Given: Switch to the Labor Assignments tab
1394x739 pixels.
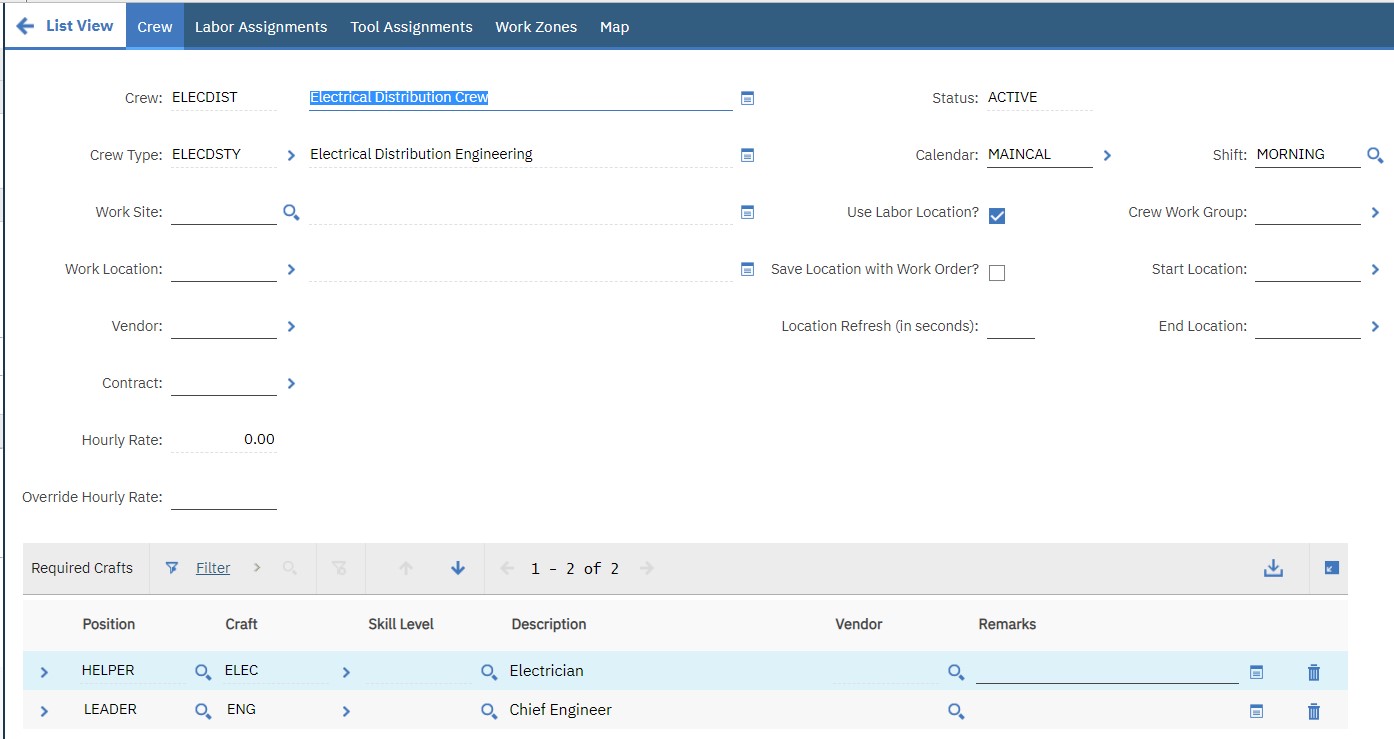Looking at the screenshot, I should click(x=261, y=27).
